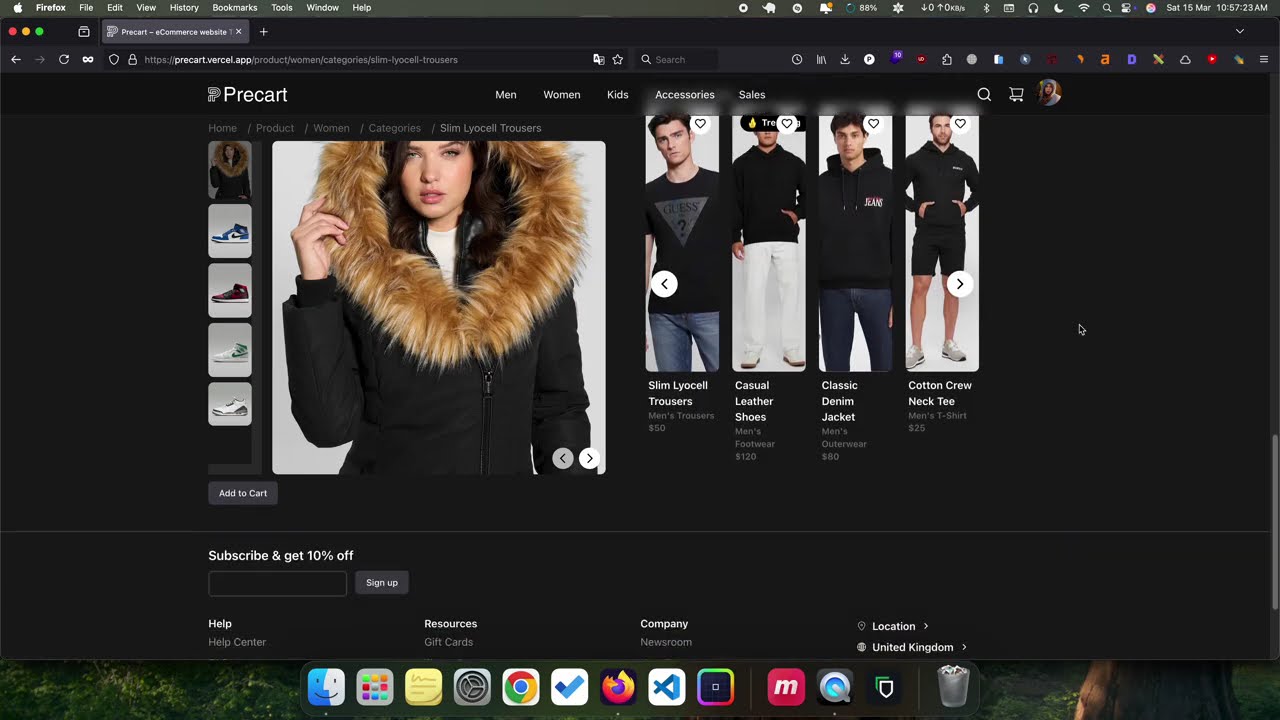Click the Precart logo
The width and height of the screenshot is (1280, 720).
click(x=247, y=95)
